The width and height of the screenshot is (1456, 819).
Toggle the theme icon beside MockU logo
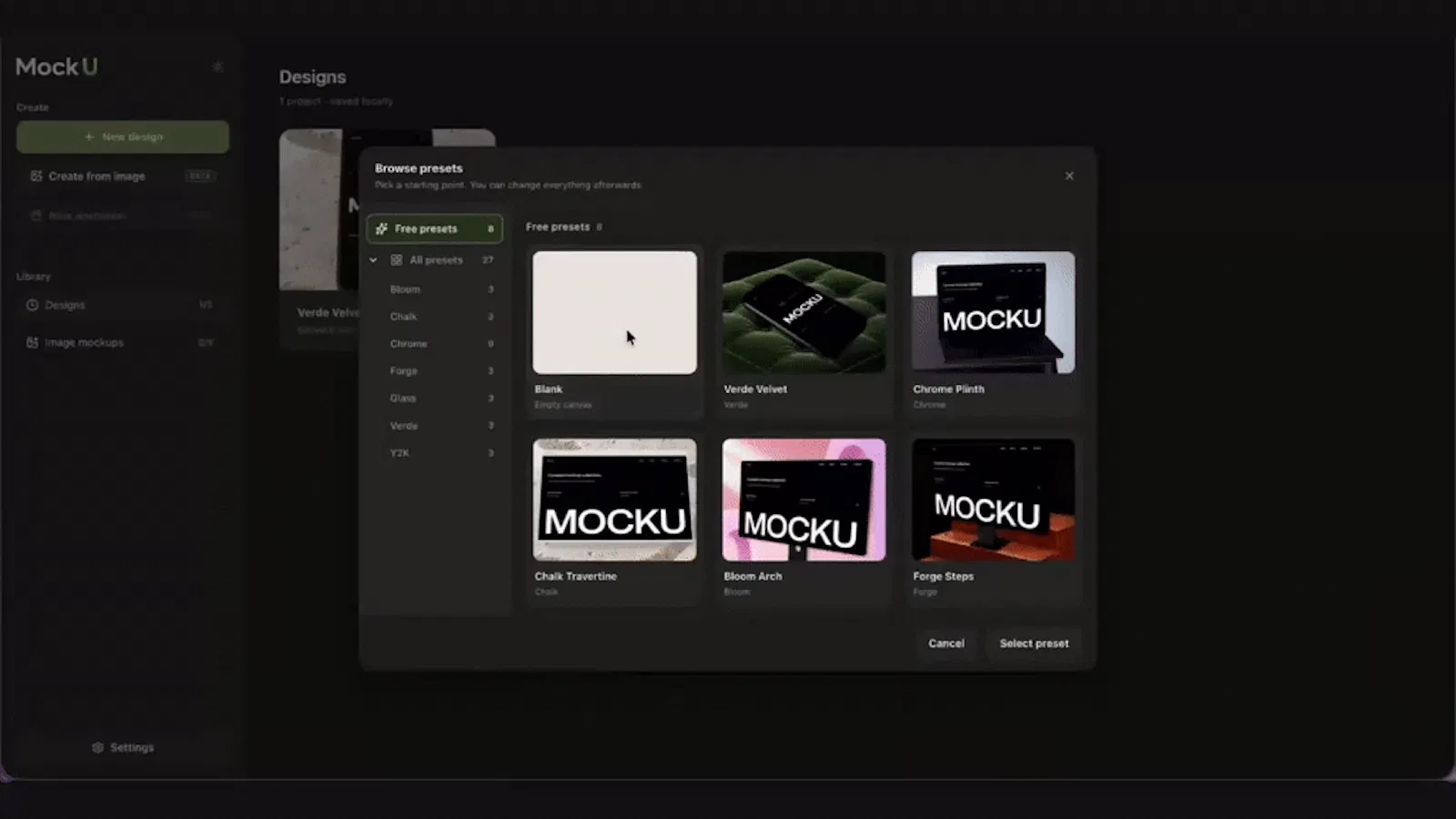click(217, 66)
